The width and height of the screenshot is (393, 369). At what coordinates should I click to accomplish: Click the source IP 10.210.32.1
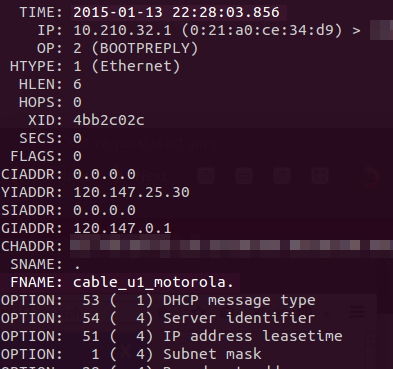[122, 31]
